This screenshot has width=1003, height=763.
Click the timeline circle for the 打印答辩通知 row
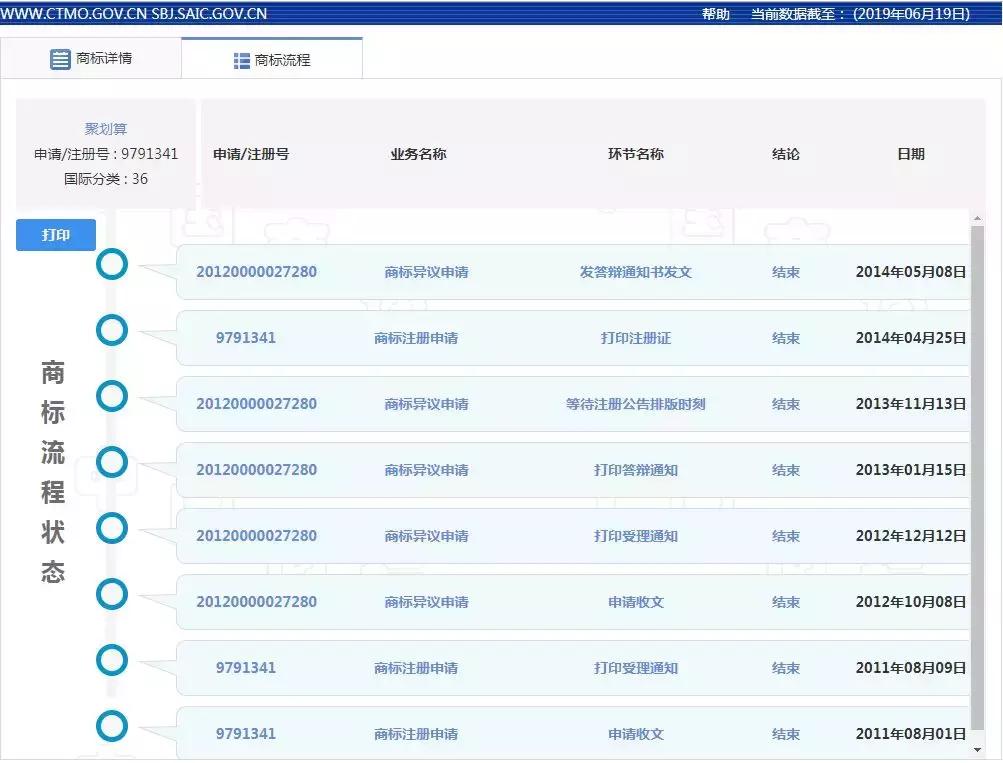click(x=112, y=462)
